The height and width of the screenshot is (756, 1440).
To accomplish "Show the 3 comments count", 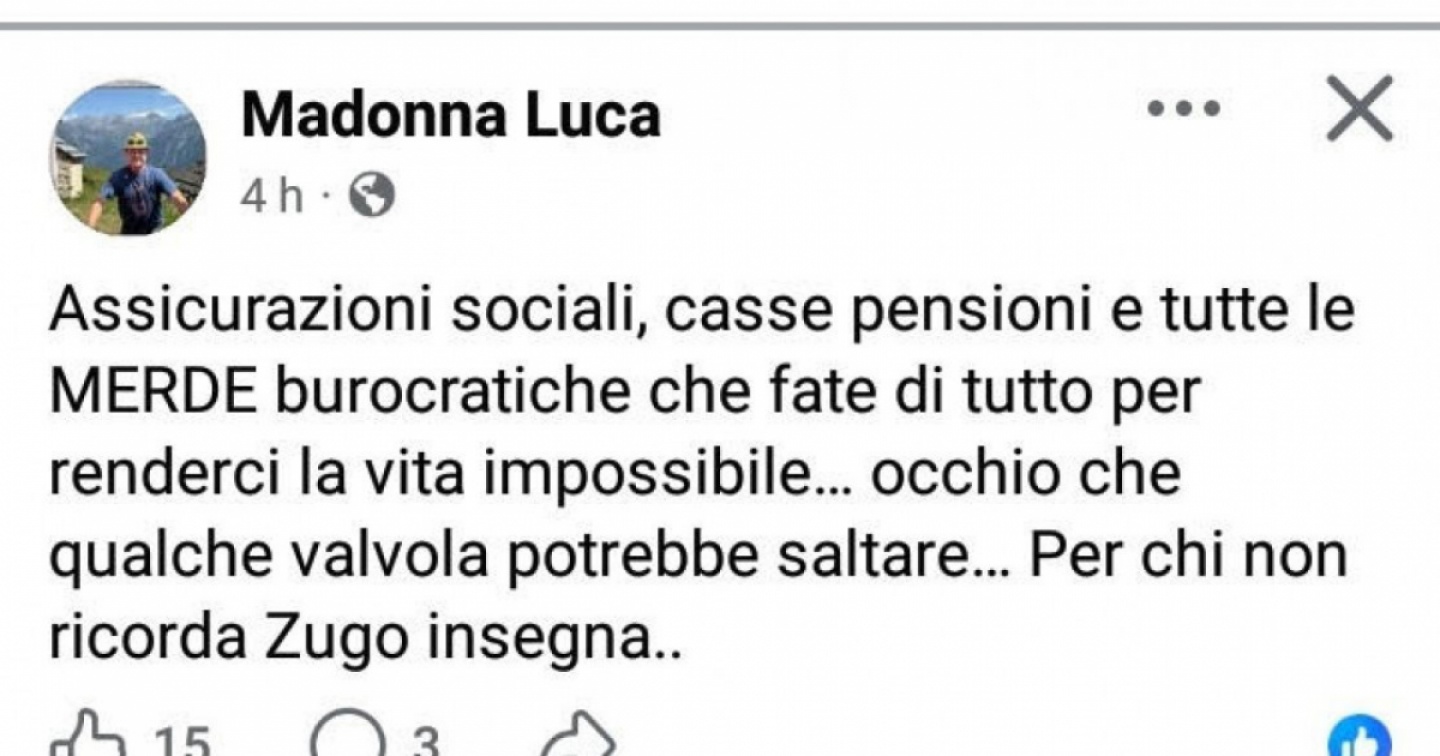I will pos(425,741).
